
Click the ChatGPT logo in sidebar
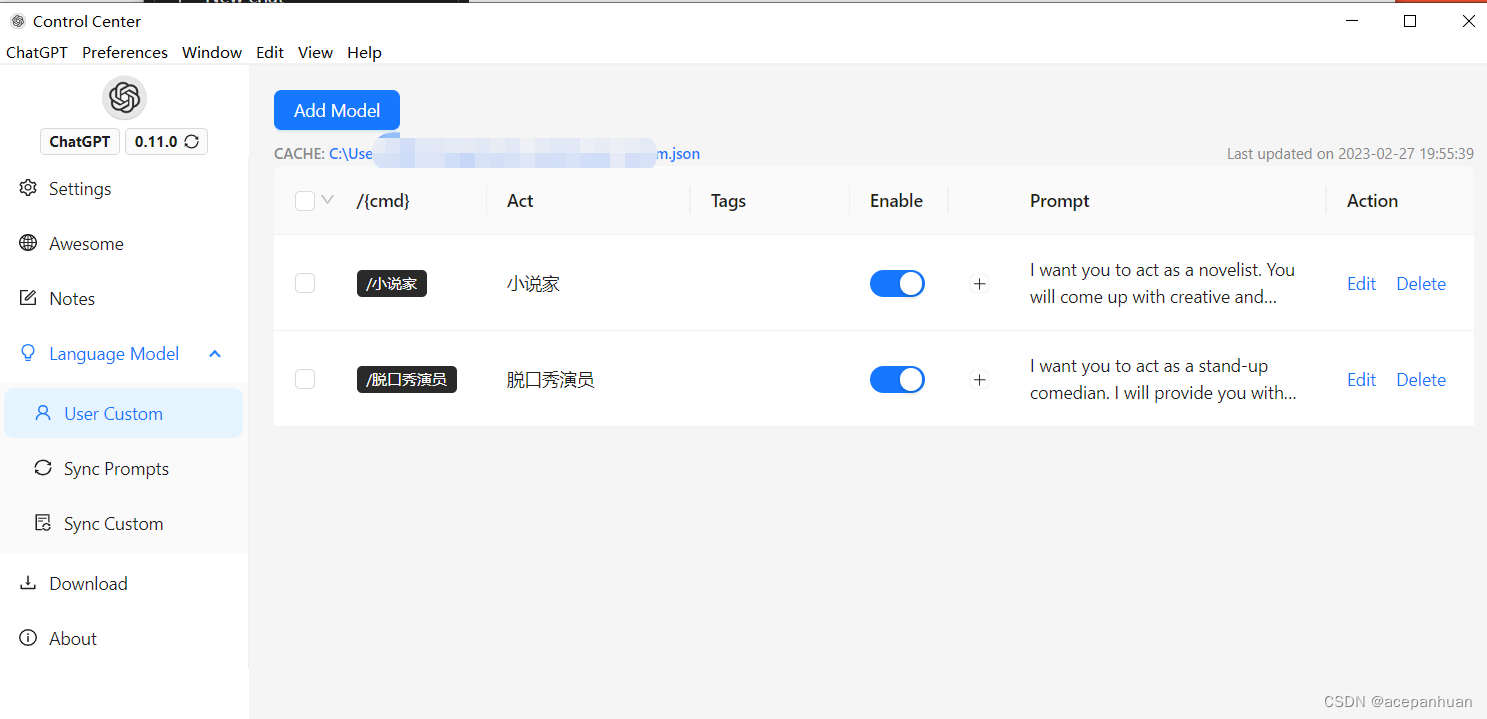click(x=124, y=98)
